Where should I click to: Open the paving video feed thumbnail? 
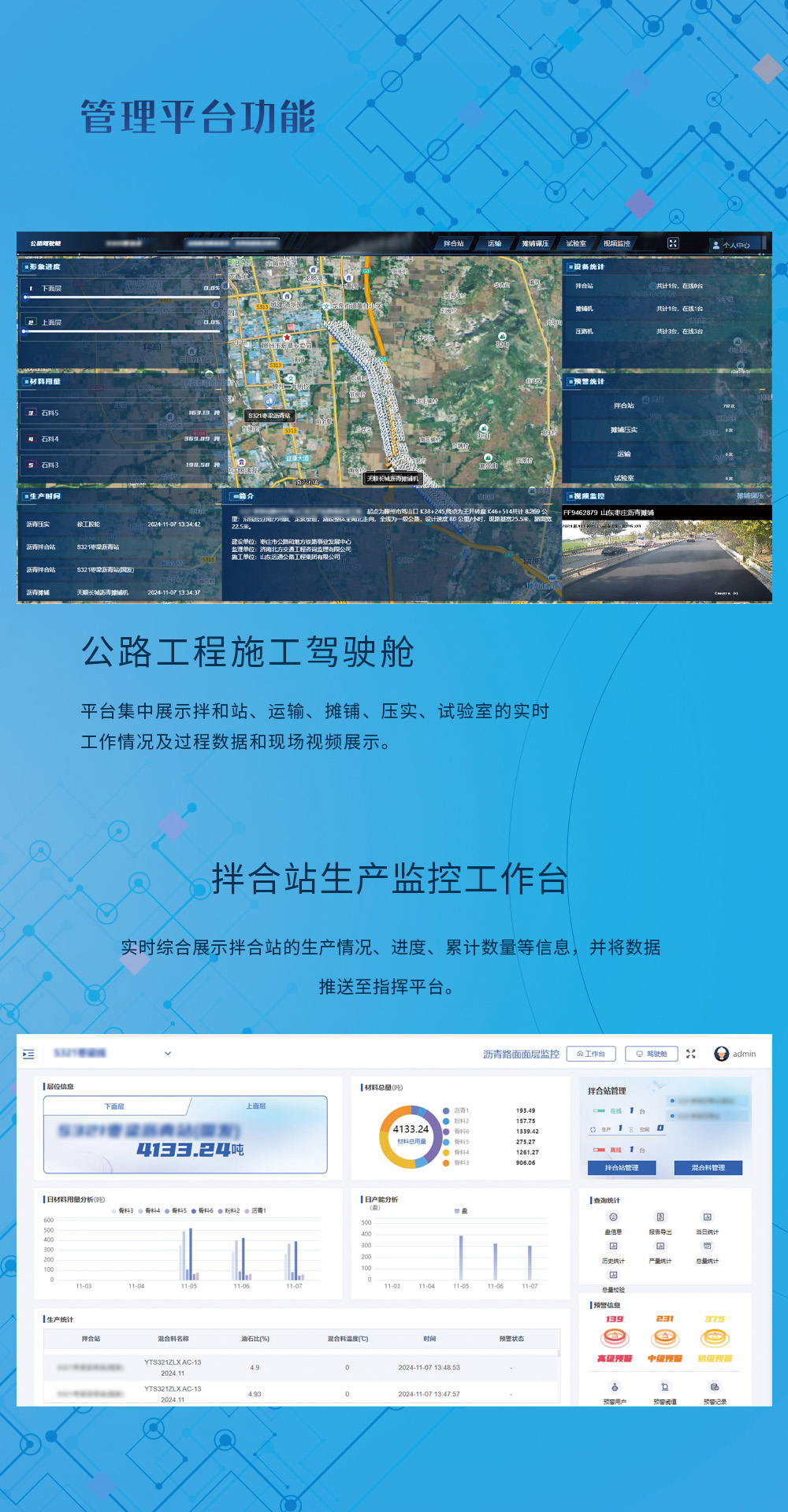point(667,561)
